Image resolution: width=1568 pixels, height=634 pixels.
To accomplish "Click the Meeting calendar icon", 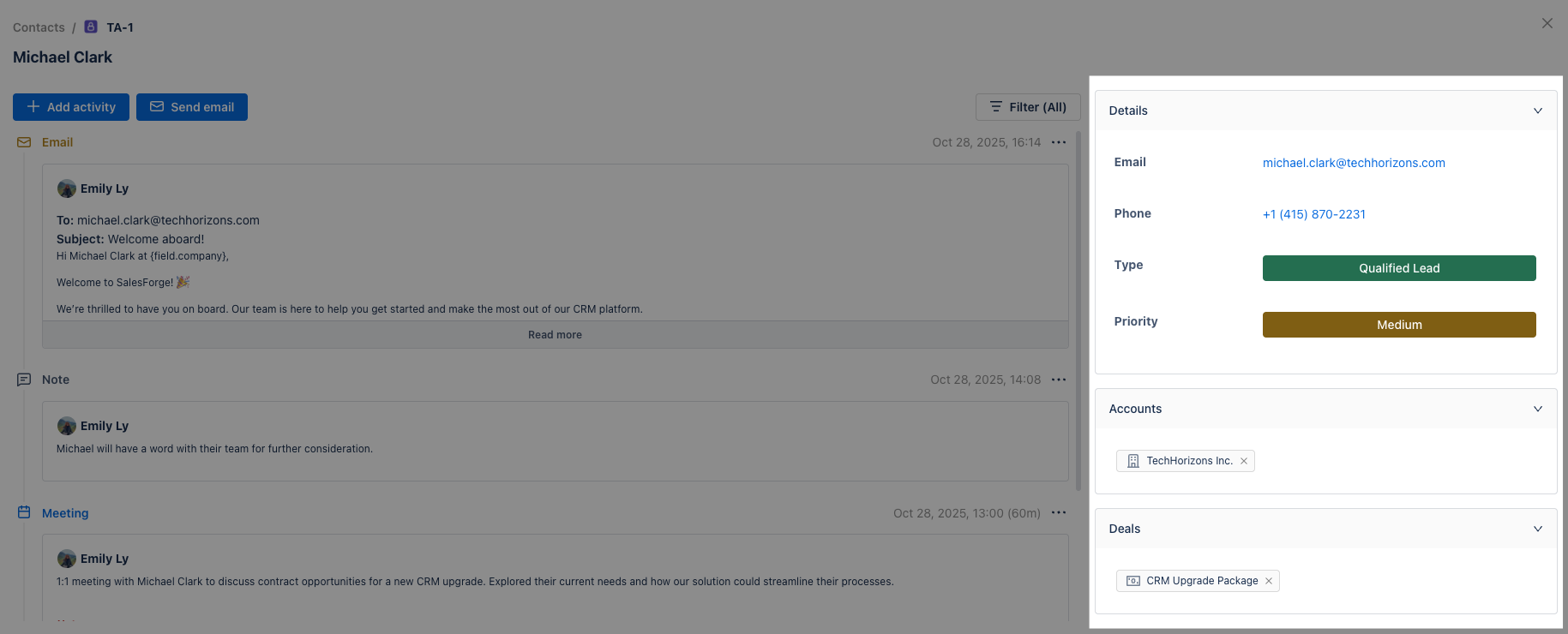I will [24, 512].
